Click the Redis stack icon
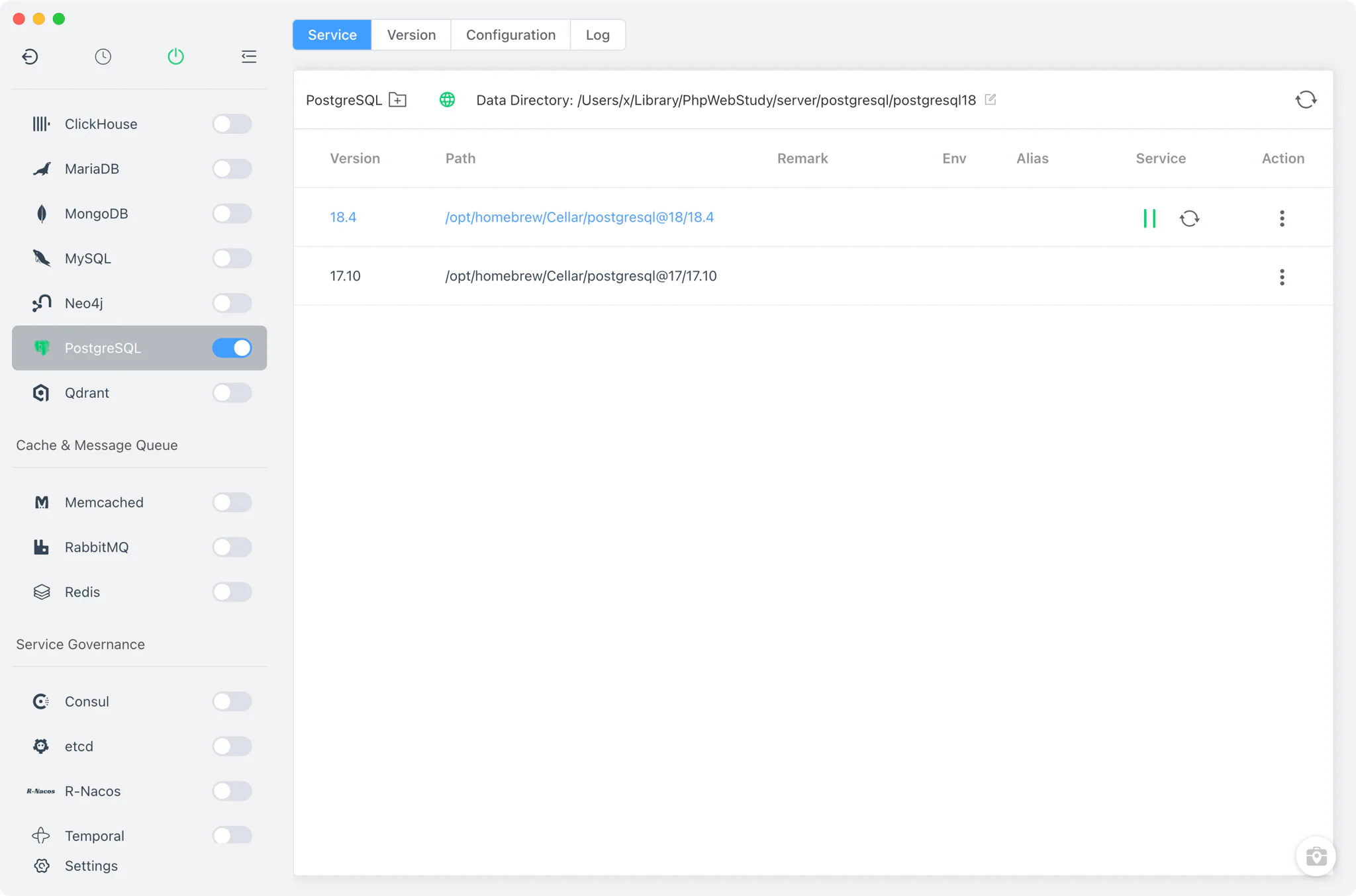 (41, 592)
